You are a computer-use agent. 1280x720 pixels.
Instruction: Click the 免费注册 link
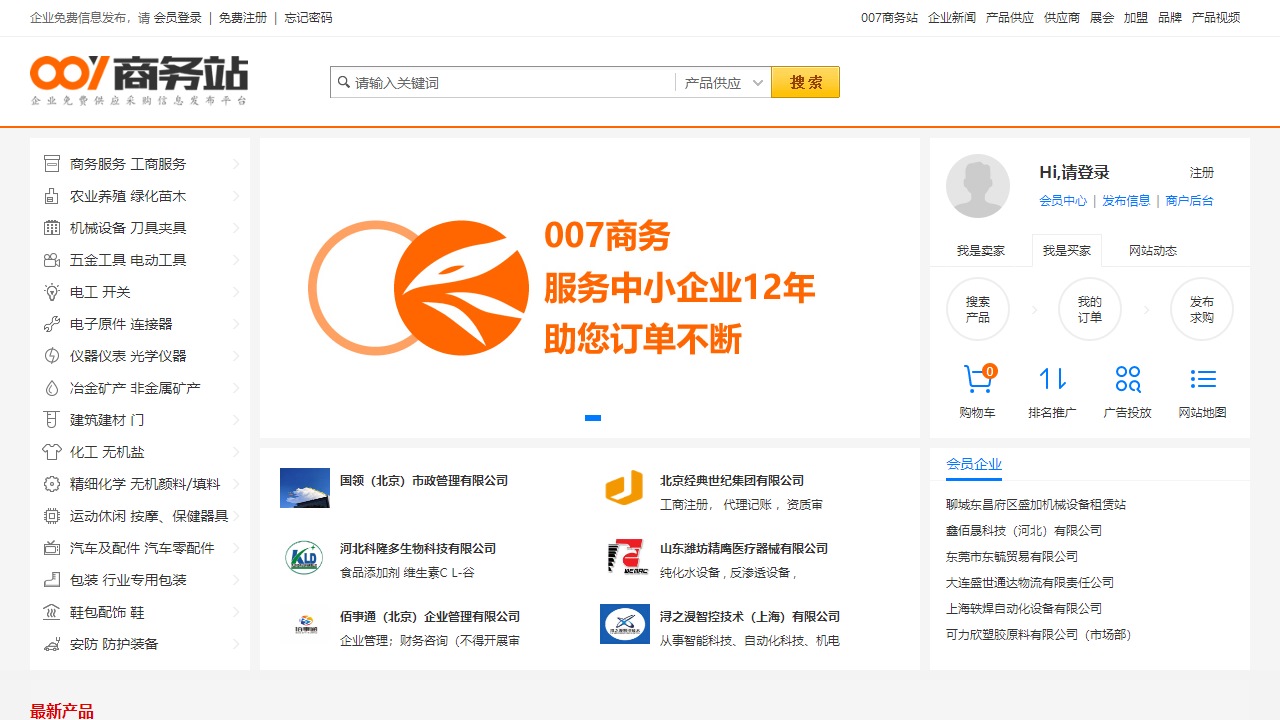click(x=243, y=18)
